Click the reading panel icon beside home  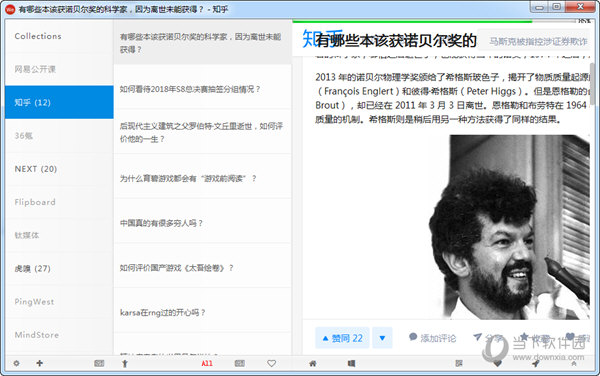point(351,363)
